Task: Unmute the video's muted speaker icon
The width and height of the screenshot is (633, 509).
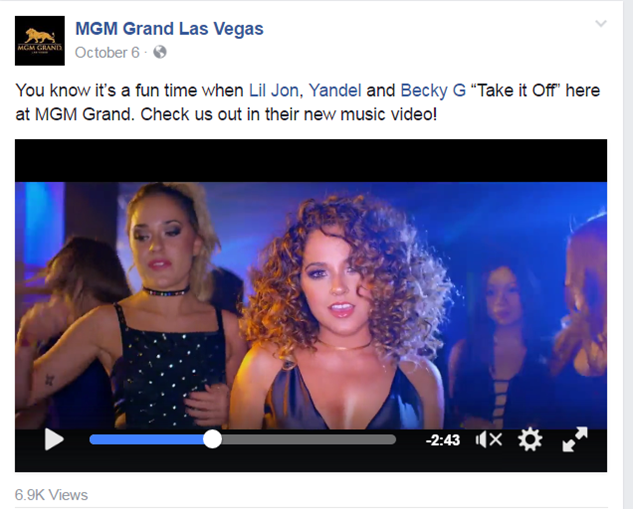Action: (489, 439)
